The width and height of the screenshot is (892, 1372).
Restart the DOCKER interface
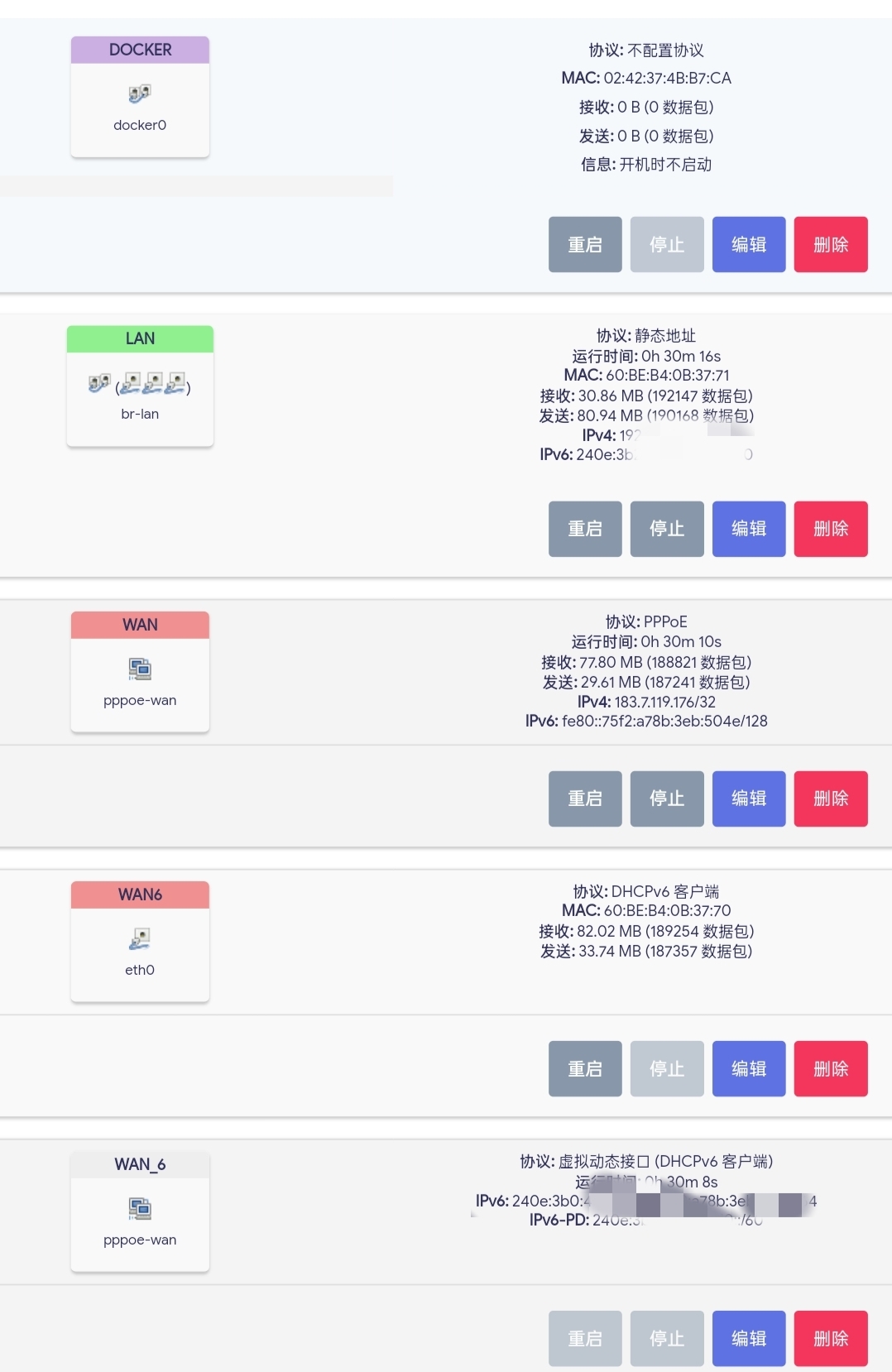(x=584, y=244)
